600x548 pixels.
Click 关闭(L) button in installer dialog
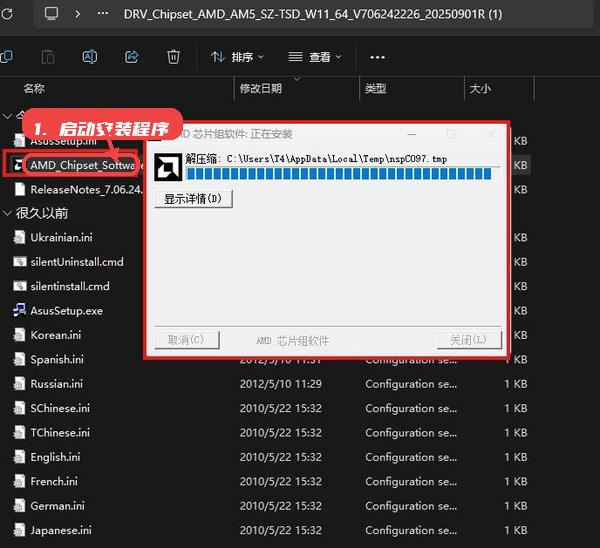(x=469, y=340)
